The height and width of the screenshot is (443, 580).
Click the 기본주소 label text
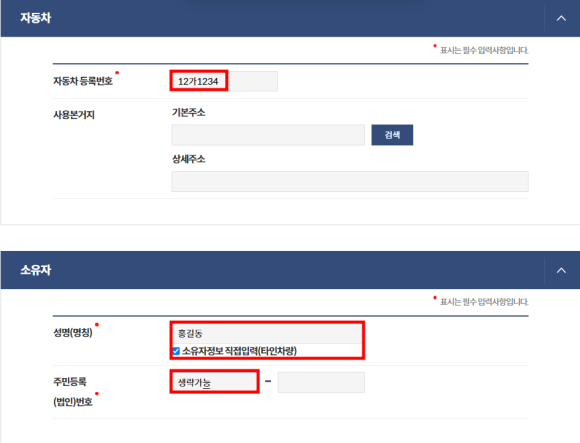(x=188, y=112)
